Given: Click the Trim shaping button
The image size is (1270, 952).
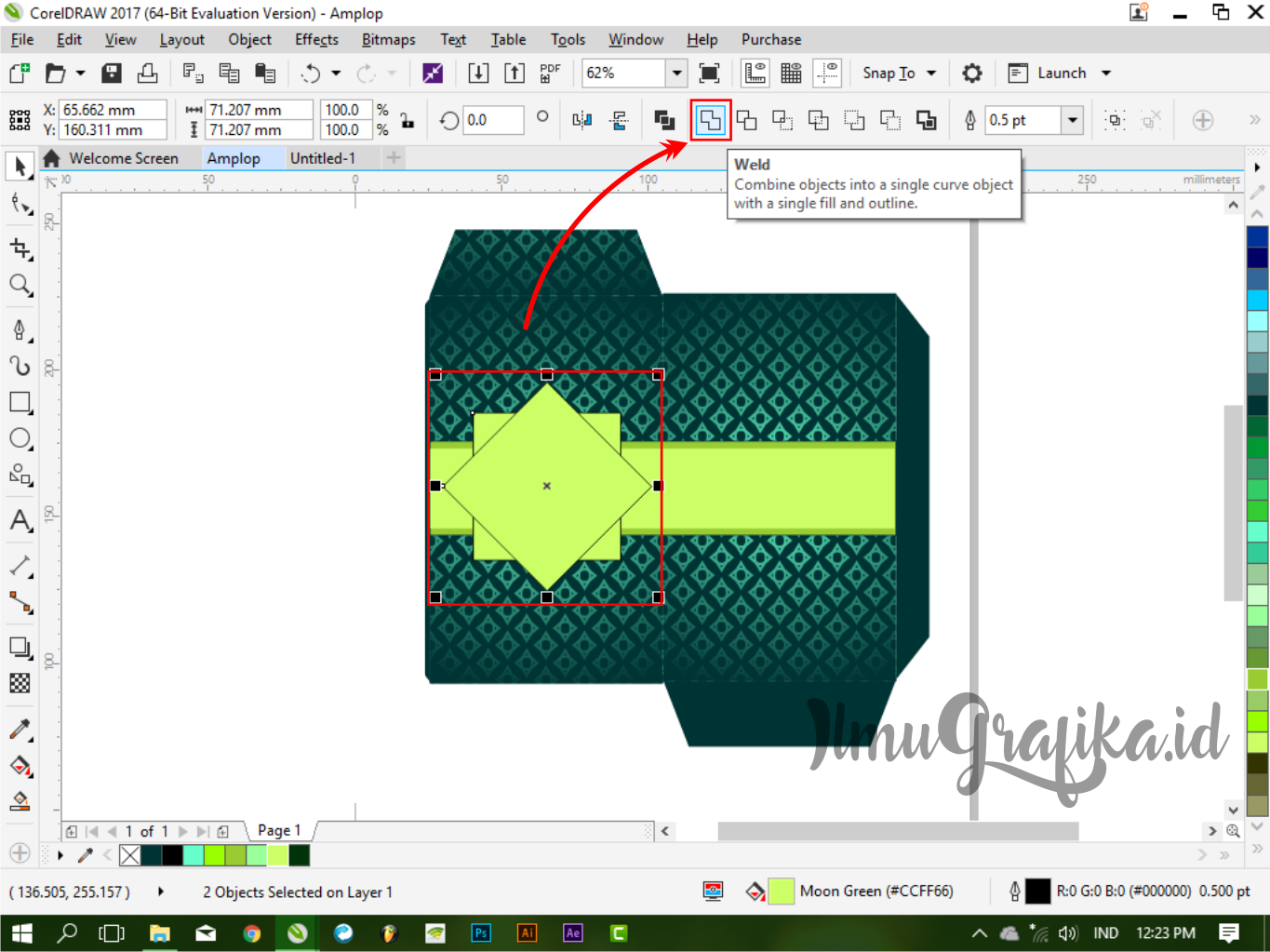Looking at the screenshot, I should click(x=746, y=120).
